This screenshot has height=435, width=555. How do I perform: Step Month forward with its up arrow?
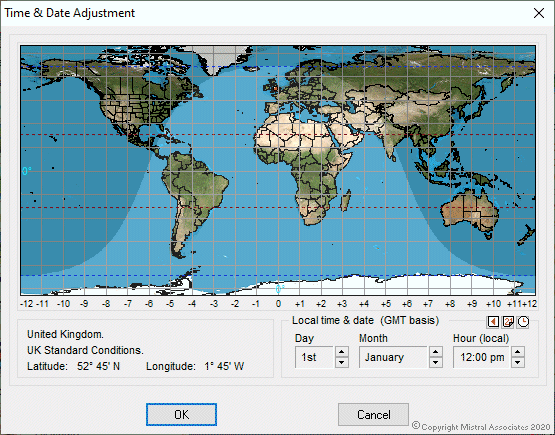[436, 352]
